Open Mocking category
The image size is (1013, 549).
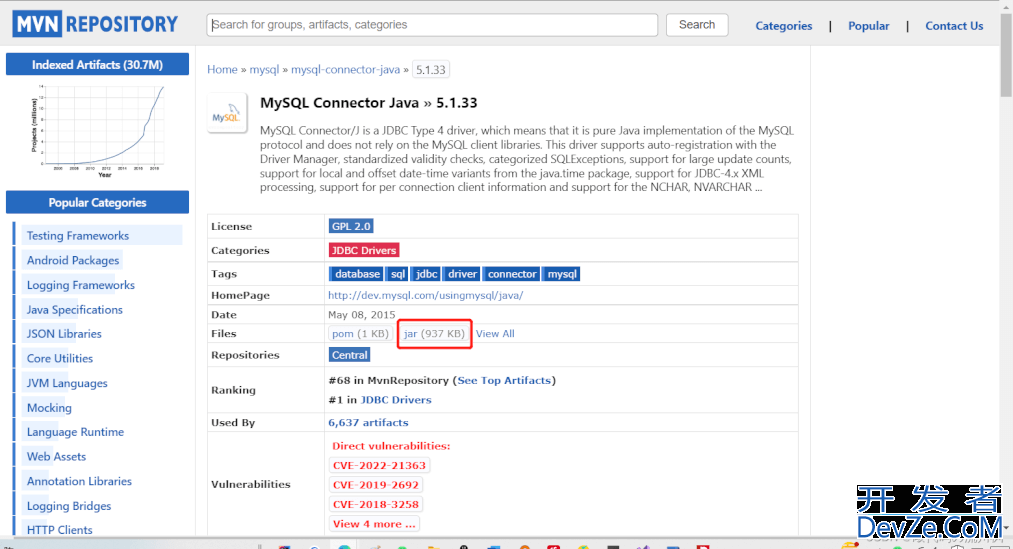(49, 408)
